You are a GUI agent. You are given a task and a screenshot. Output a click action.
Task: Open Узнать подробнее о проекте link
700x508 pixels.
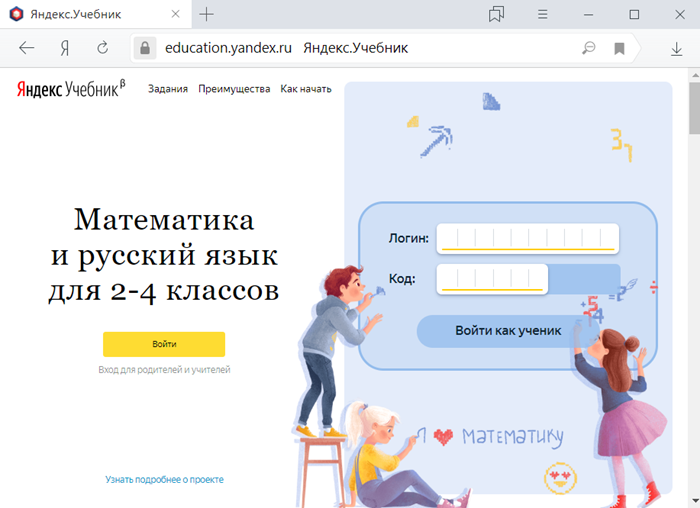(x=164, y=479)
